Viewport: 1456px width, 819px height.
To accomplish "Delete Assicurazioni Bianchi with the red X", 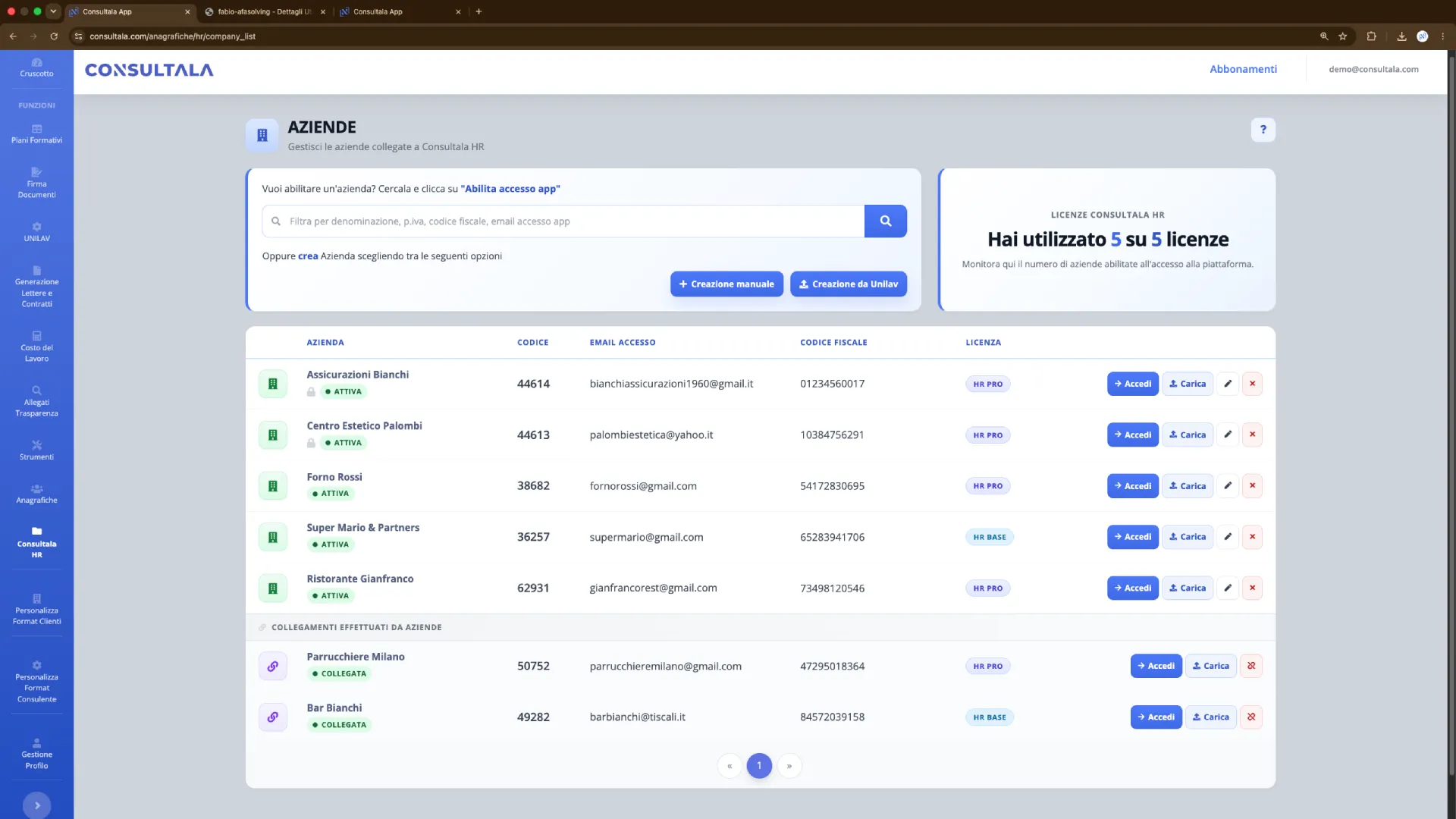I will pyautogui.click(x=1252, y=384).
